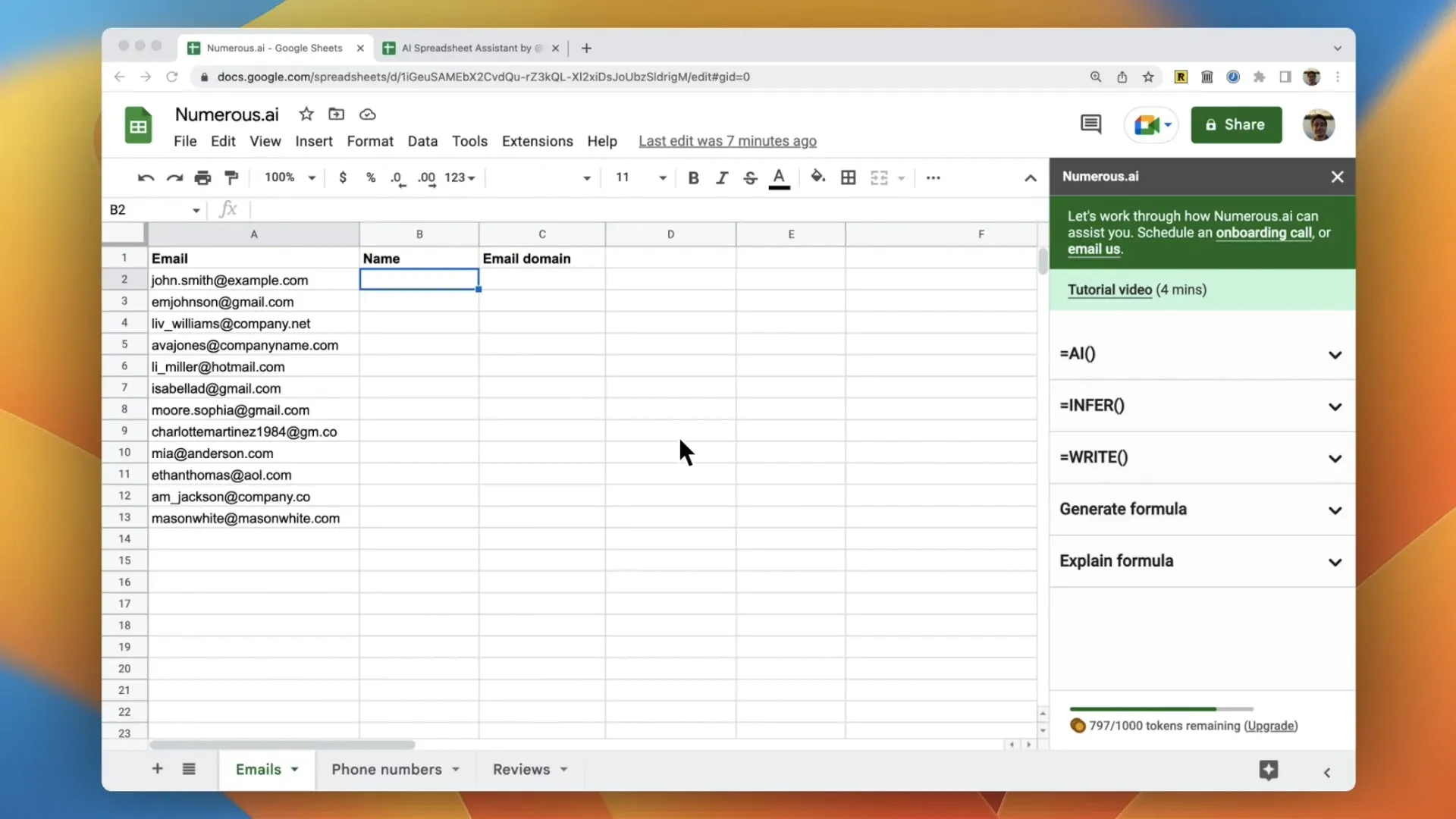Open comment history icon
The image size is (1456, 819).
click(1090, 124)
